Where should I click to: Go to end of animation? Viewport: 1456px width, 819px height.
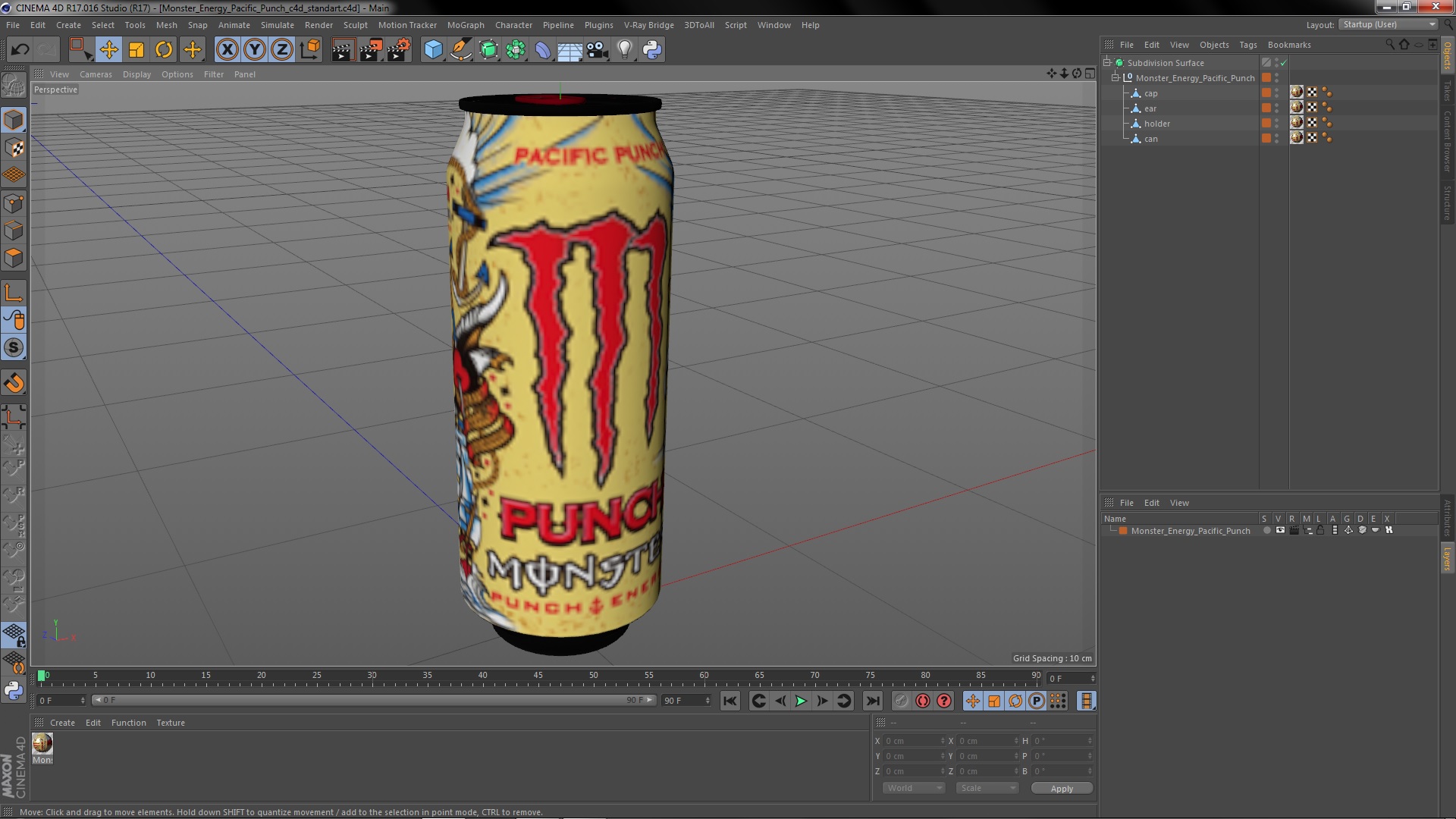coord(873,701)
